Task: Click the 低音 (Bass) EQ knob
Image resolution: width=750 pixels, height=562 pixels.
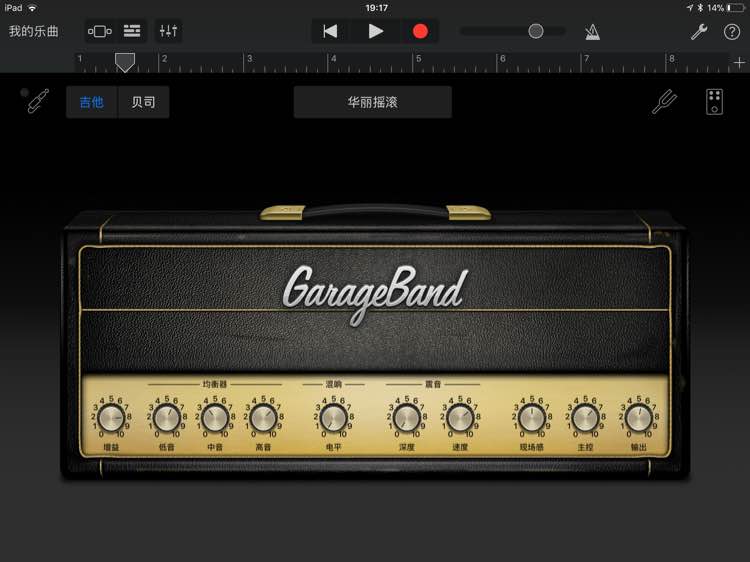Action: [167, 418]
